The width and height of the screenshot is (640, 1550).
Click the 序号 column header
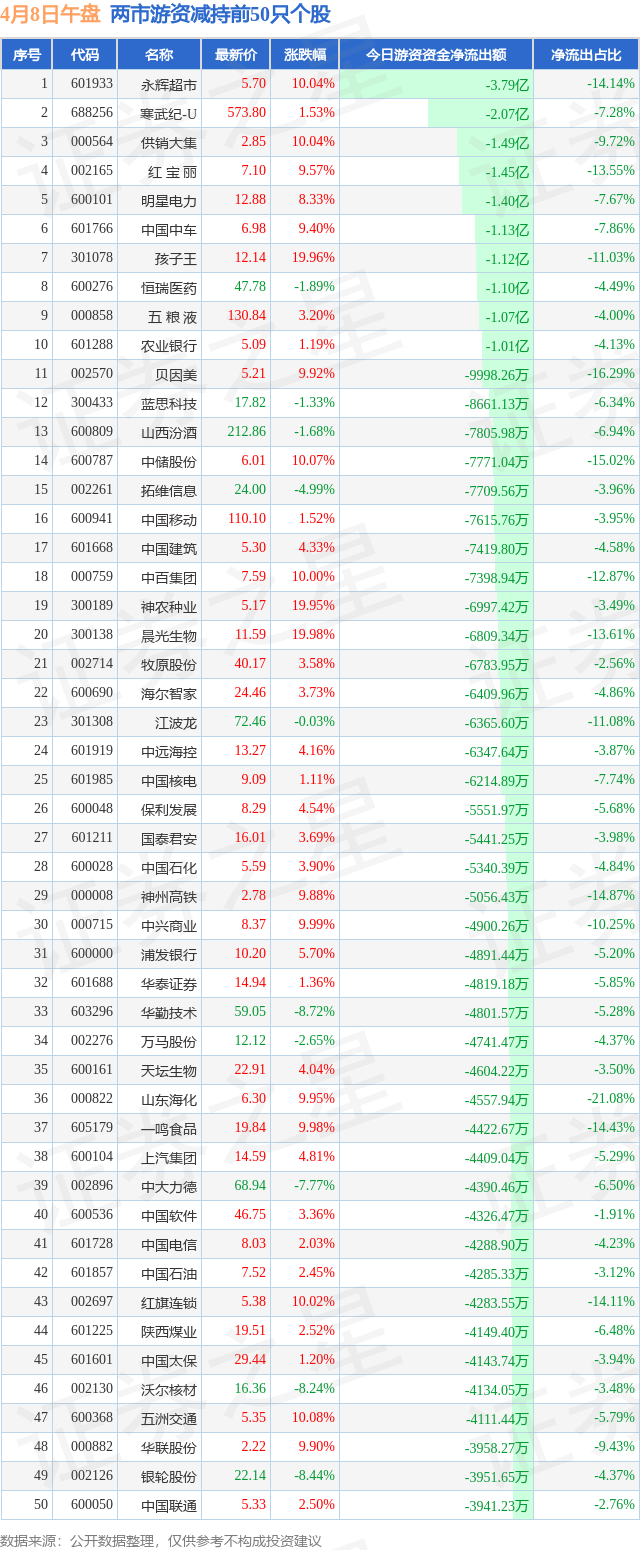[27, 55]
